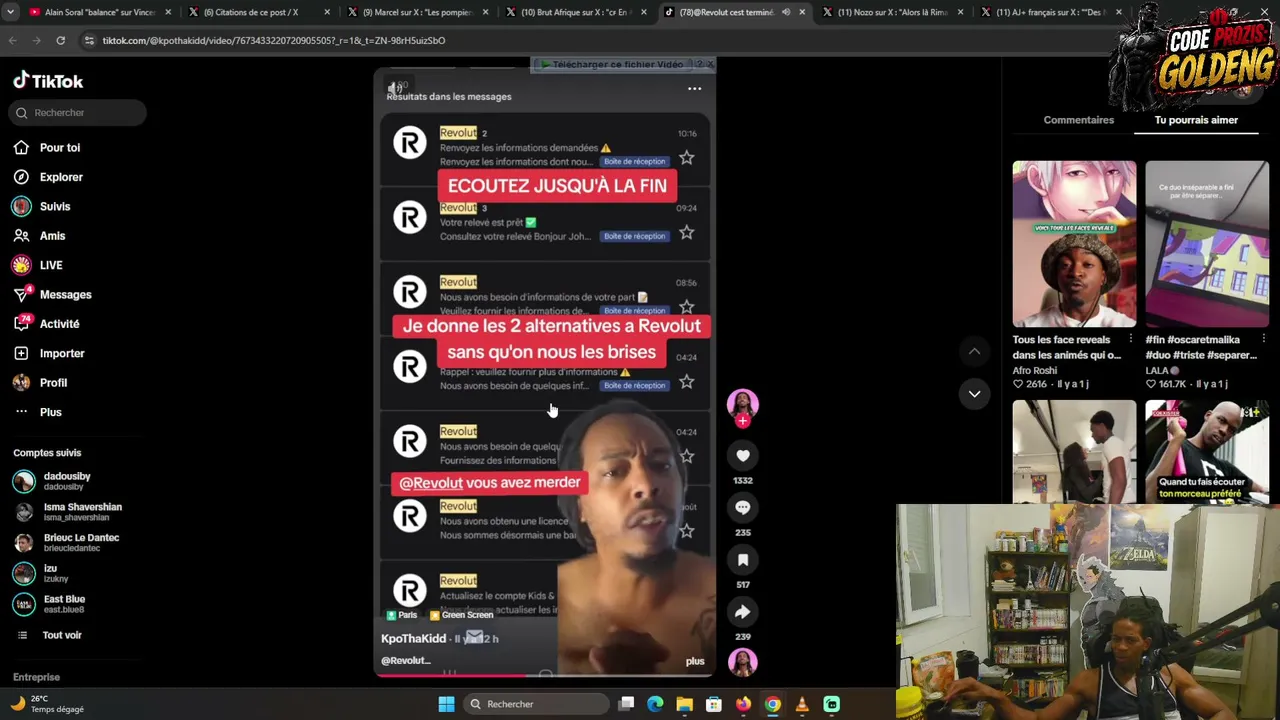This screenshot has height=720, width=1280.
Task: Open the spinning sound disc avatar
Action: click(x=742, y=662)
